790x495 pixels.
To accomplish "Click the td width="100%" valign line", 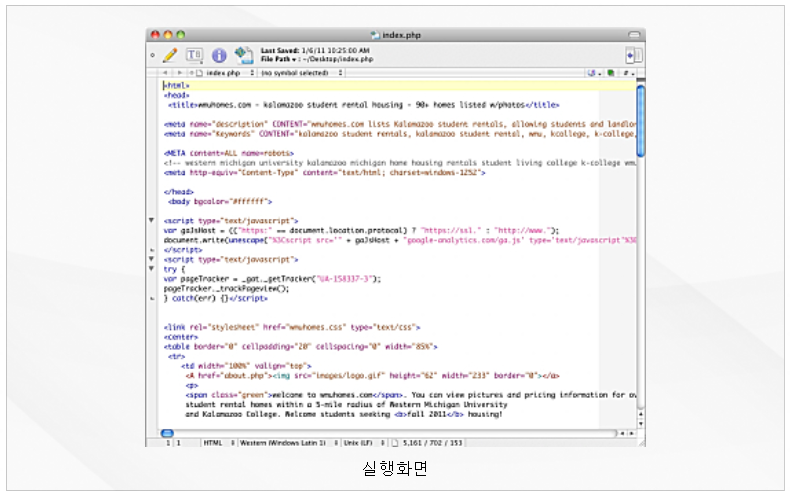I will tap(246, 366).
